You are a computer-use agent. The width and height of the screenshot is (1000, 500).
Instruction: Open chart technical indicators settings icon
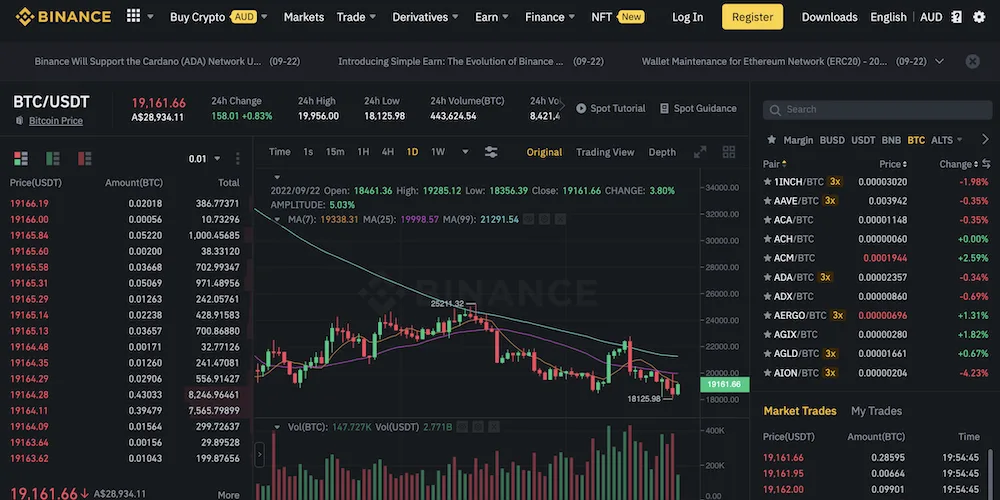tap(491, 152)
